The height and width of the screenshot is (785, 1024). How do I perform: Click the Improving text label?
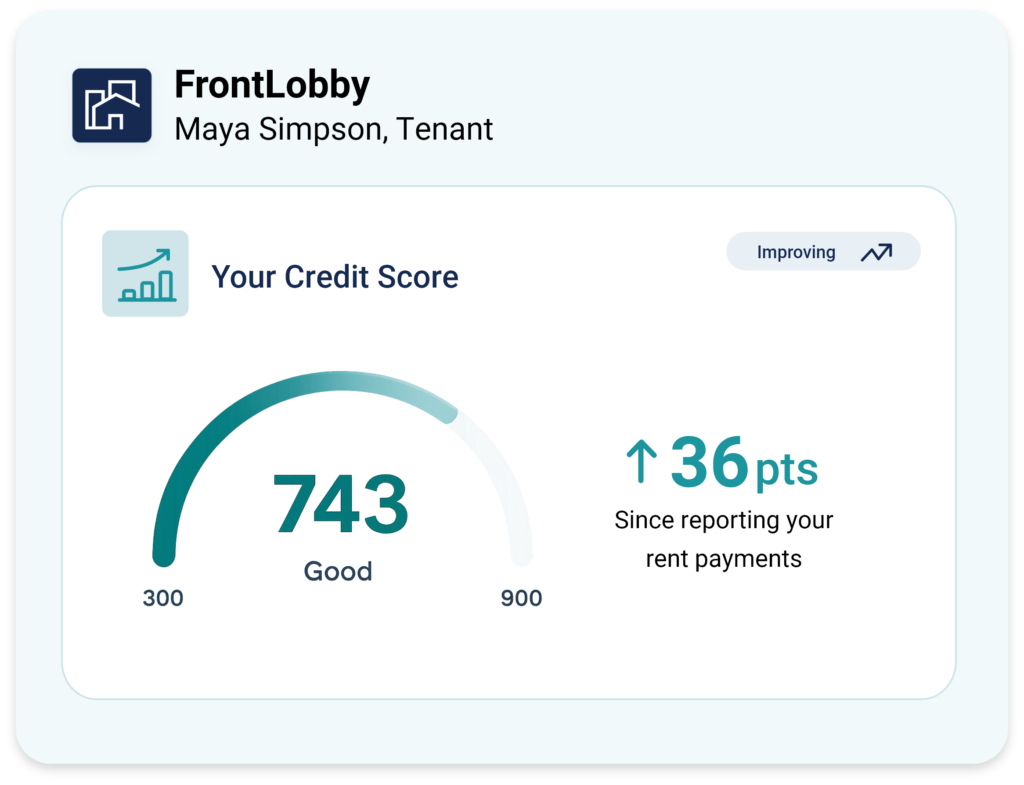coord(796,252)
